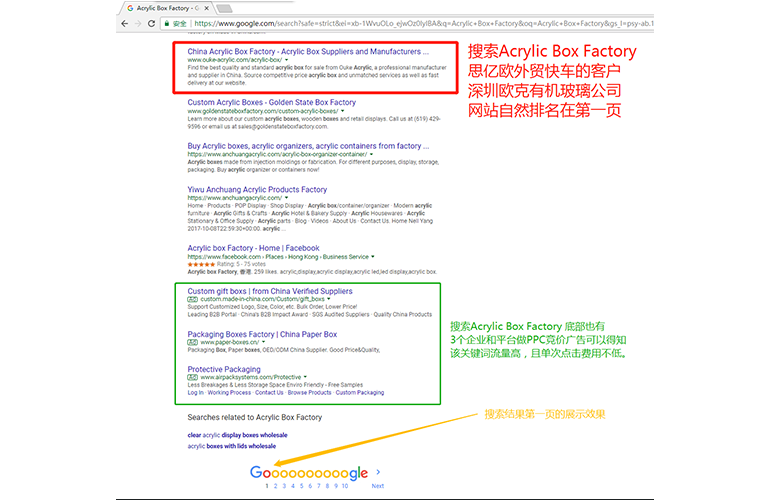
Task: Click Contact Us sitelink
Action: [269, 393]
